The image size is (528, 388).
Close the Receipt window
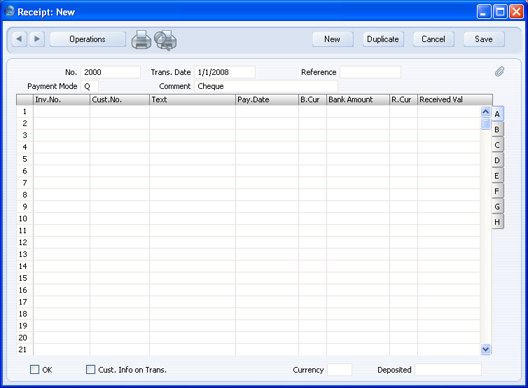tap(517, 12)
